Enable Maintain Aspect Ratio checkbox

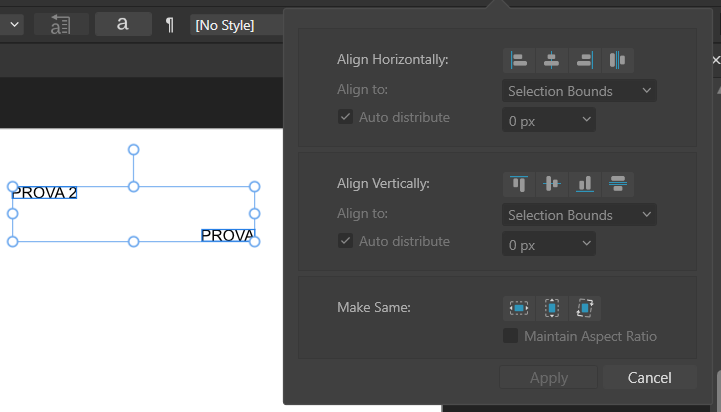coord(510,336)
